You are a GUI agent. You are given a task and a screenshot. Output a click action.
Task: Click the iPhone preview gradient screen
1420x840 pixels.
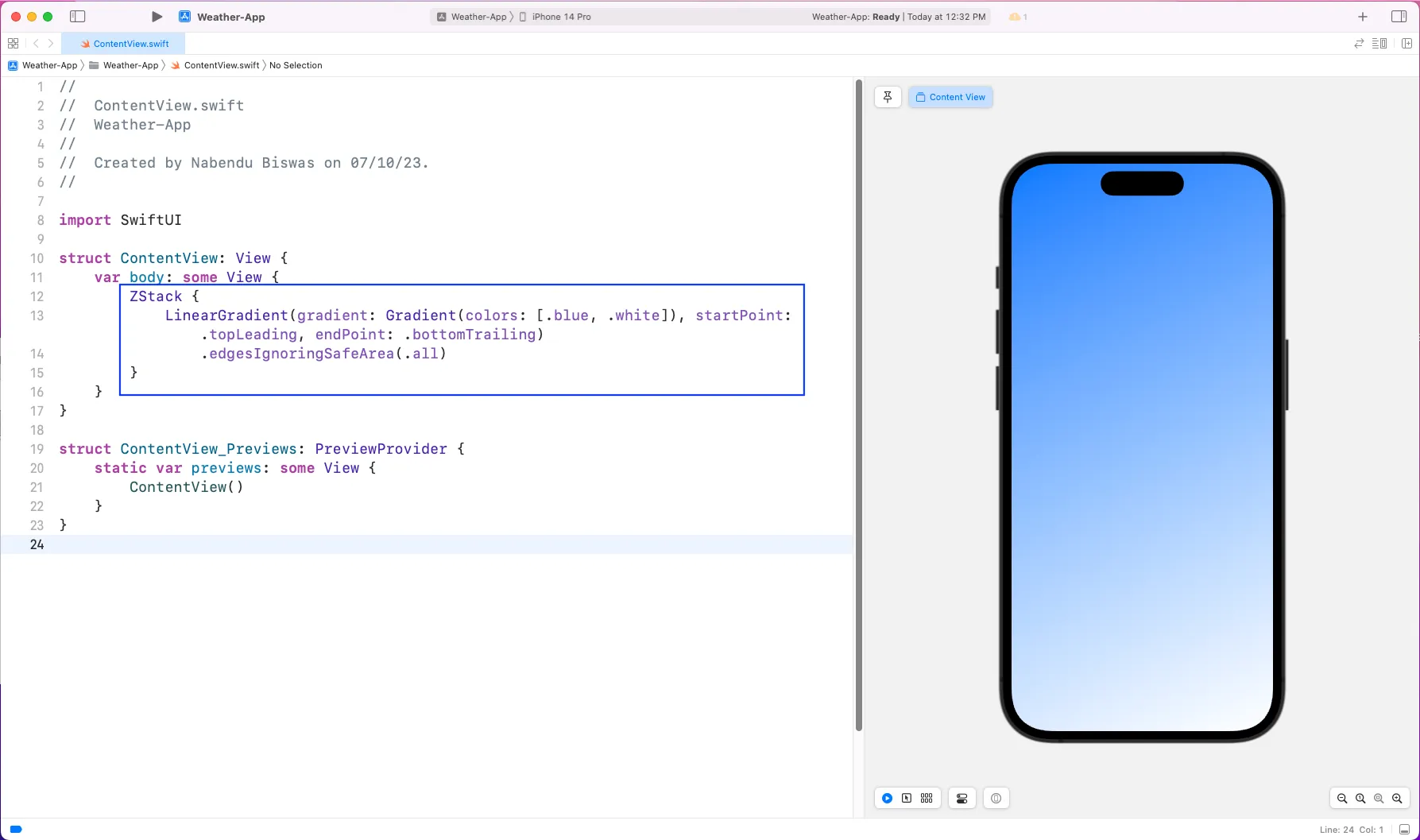[1142, 447]
